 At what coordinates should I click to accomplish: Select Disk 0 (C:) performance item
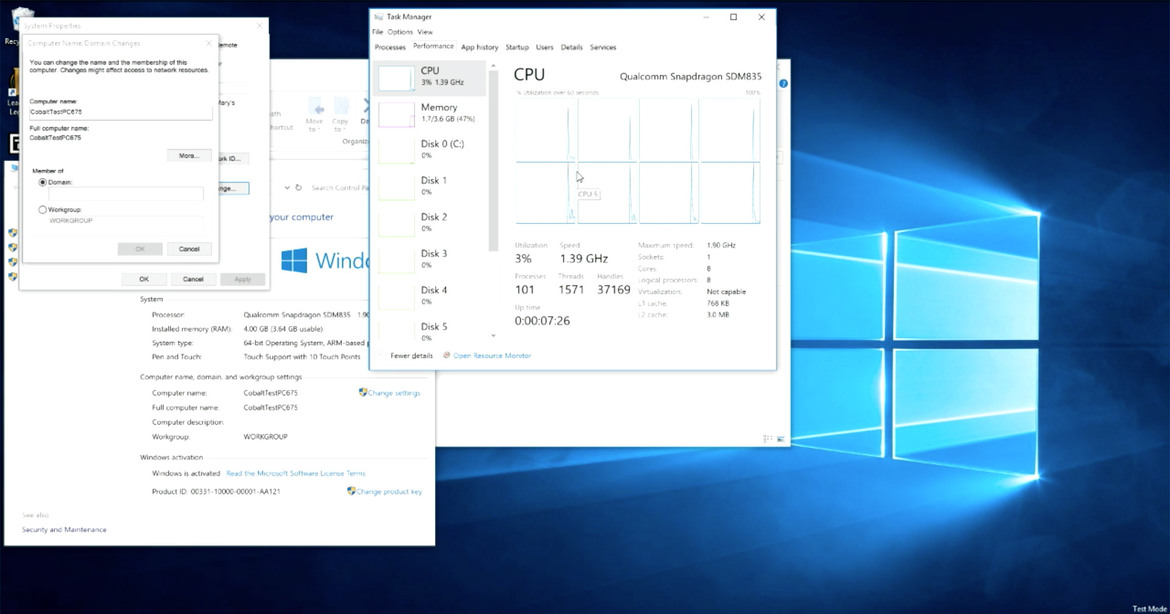click(x=432, y=150)
